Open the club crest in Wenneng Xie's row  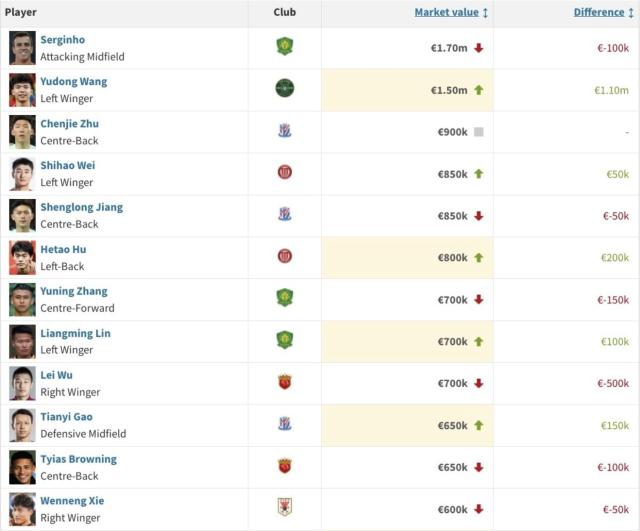pyautogui.click(x=284, y=509)
